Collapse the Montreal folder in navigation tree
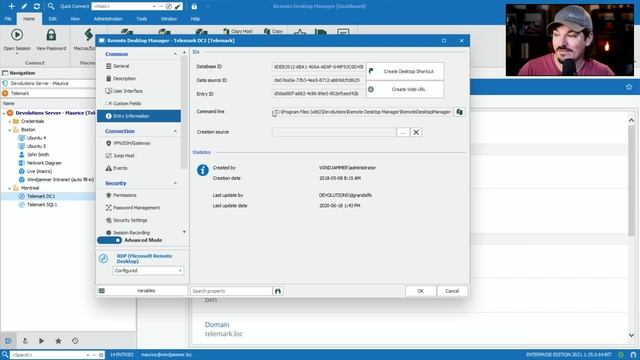The width and height of the screenshot is (640, 360). 10,188
